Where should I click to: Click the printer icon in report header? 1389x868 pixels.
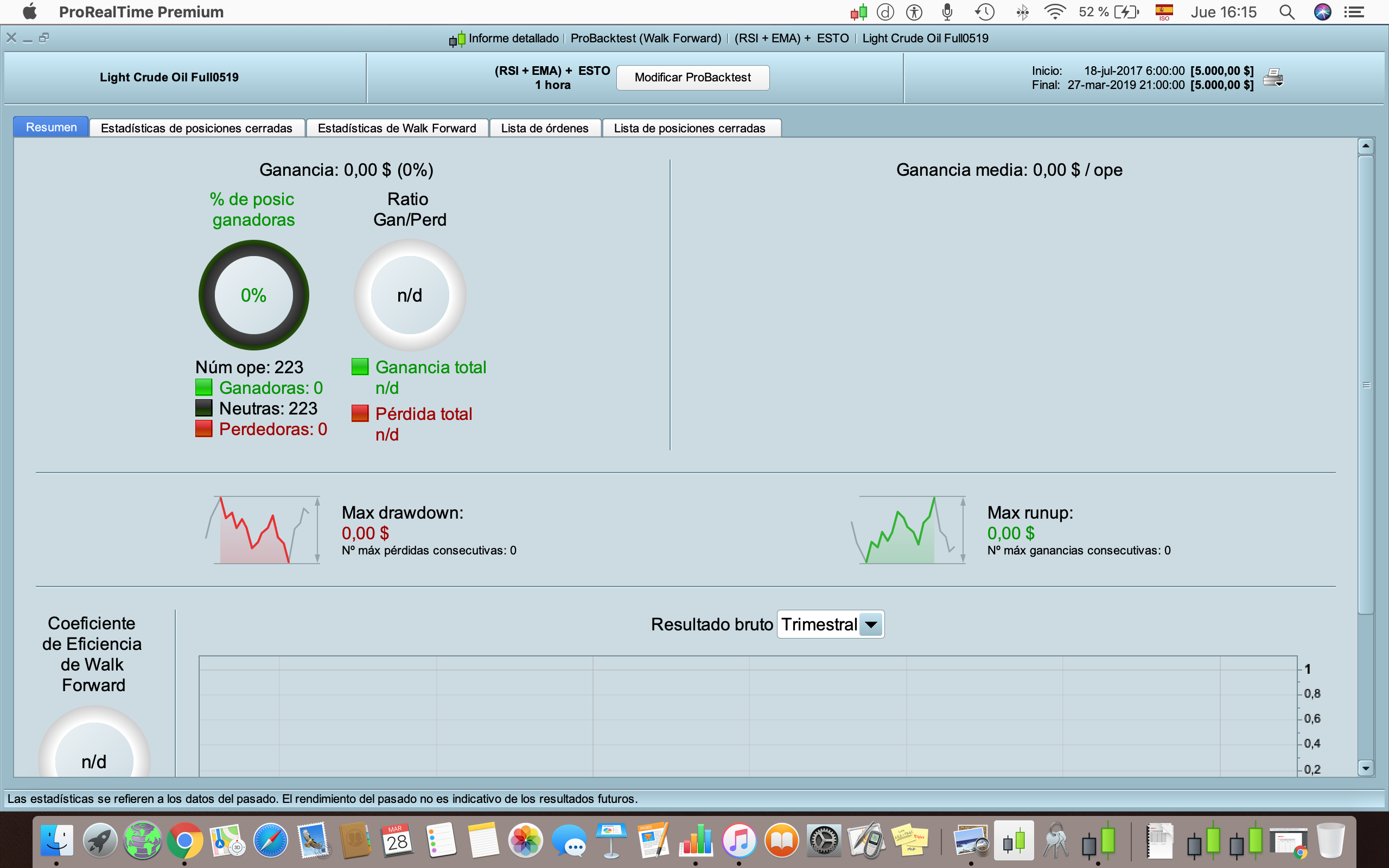click(1272, 77)
